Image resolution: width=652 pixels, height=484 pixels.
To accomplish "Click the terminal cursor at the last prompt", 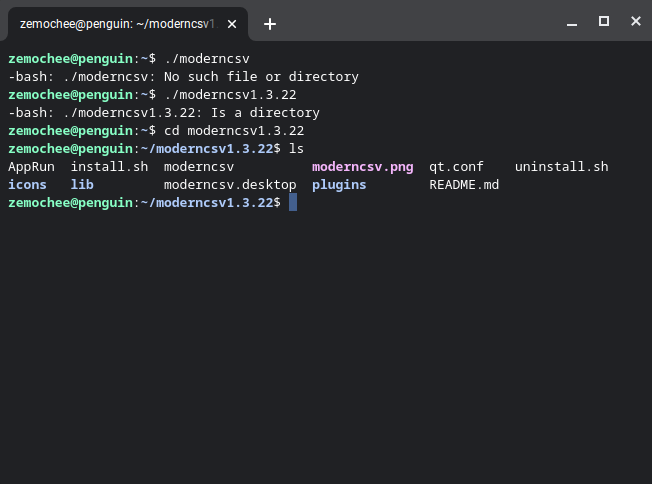I will [x=293, y=202].
